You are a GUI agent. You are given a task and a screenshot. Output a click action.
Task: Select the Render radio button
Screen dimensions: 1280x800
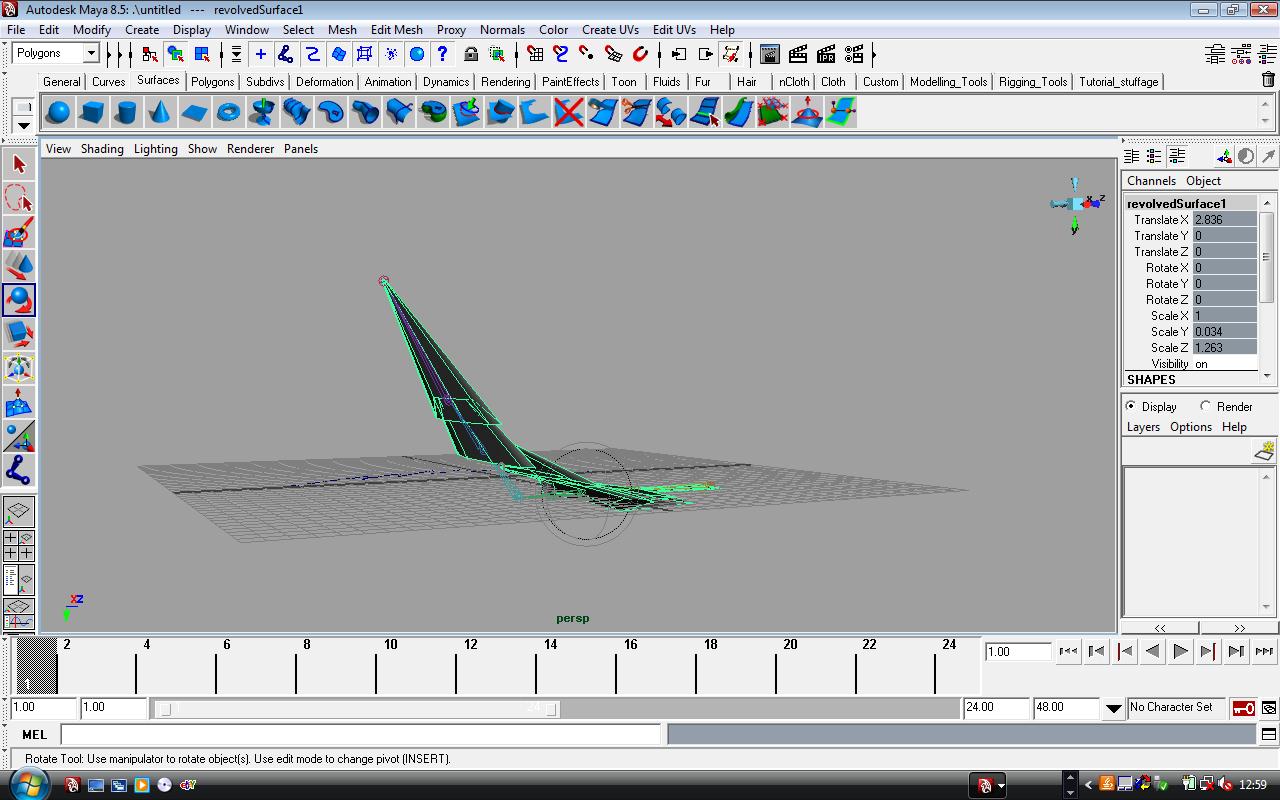(1205, 406)
